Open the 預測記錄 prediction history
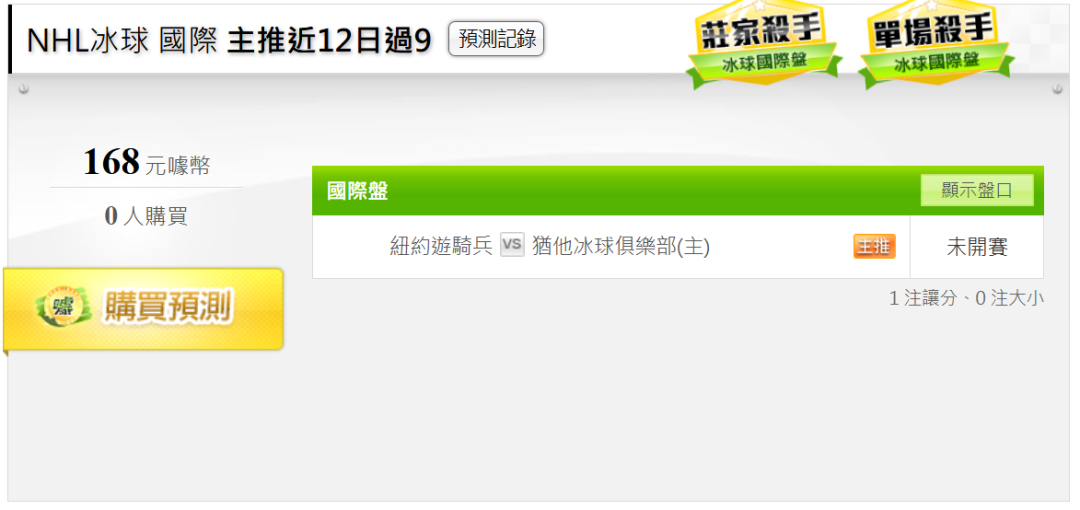 (496, 39)
